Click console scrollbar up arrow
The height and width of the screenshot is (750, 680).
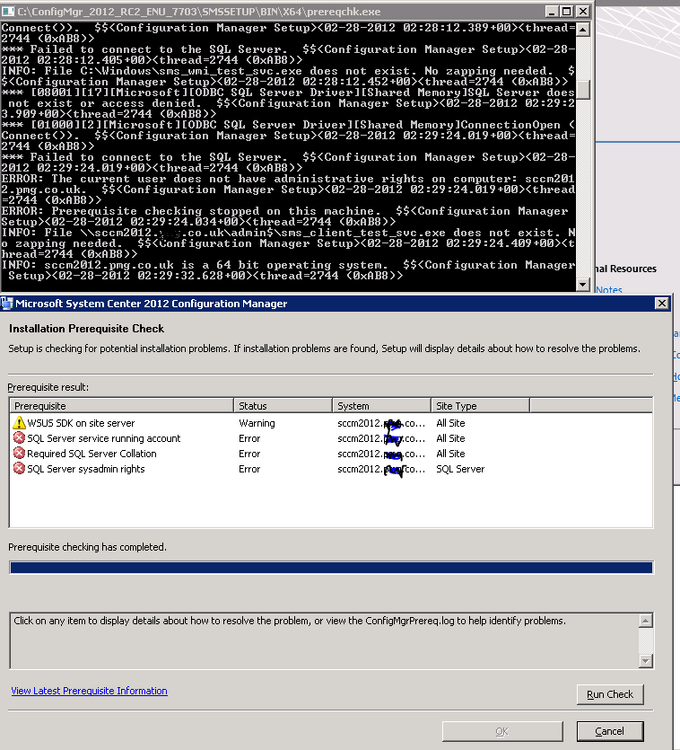(x=582, y=30)
